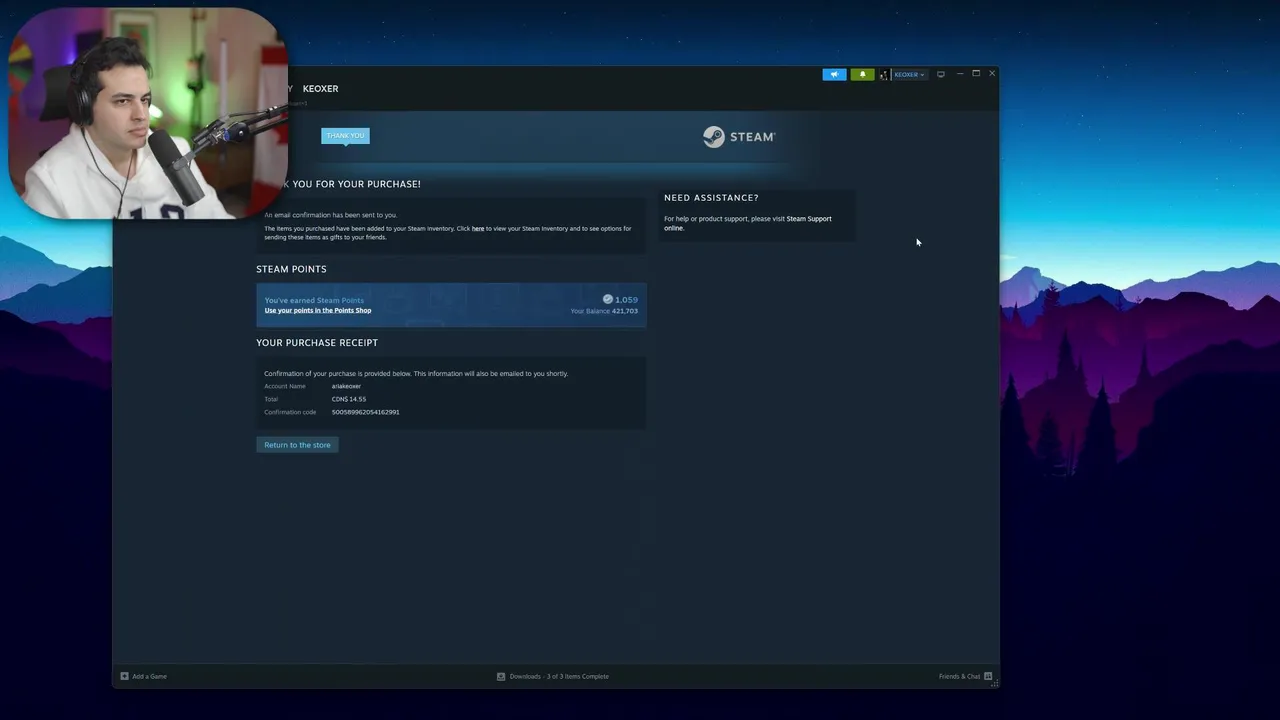Maximize the Steam window
The width and height of the screenshot is (1280, 720).
tap(976, 73)
